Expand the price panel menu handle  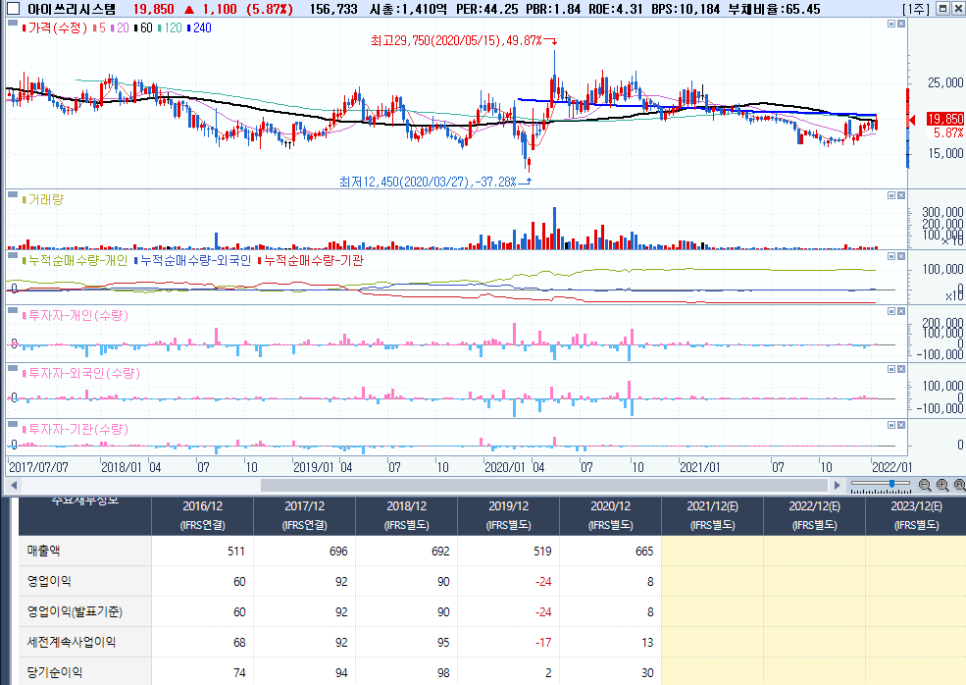12,22
